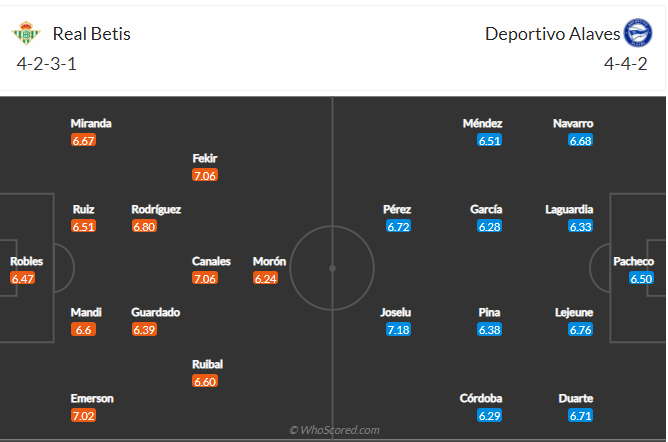Click the Real Betis club crest
The height and width of the screenshot is (442, 668).
pyautogui.click(x=24, y=34)
